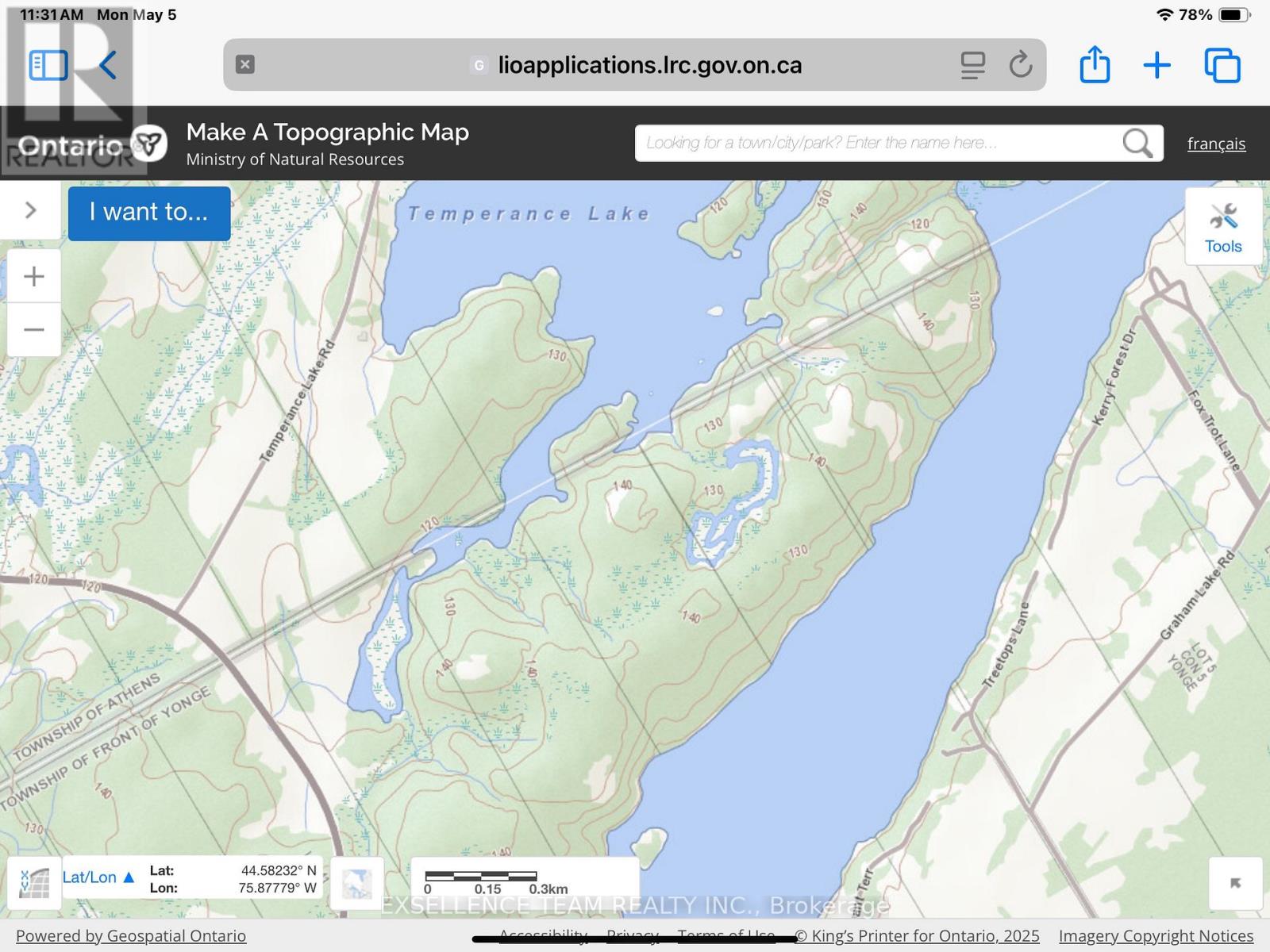This screenshot has height=952, width=1270.
Task: Click the 'Fox Trot Lane' road label
Action: tap(1214, 431)
